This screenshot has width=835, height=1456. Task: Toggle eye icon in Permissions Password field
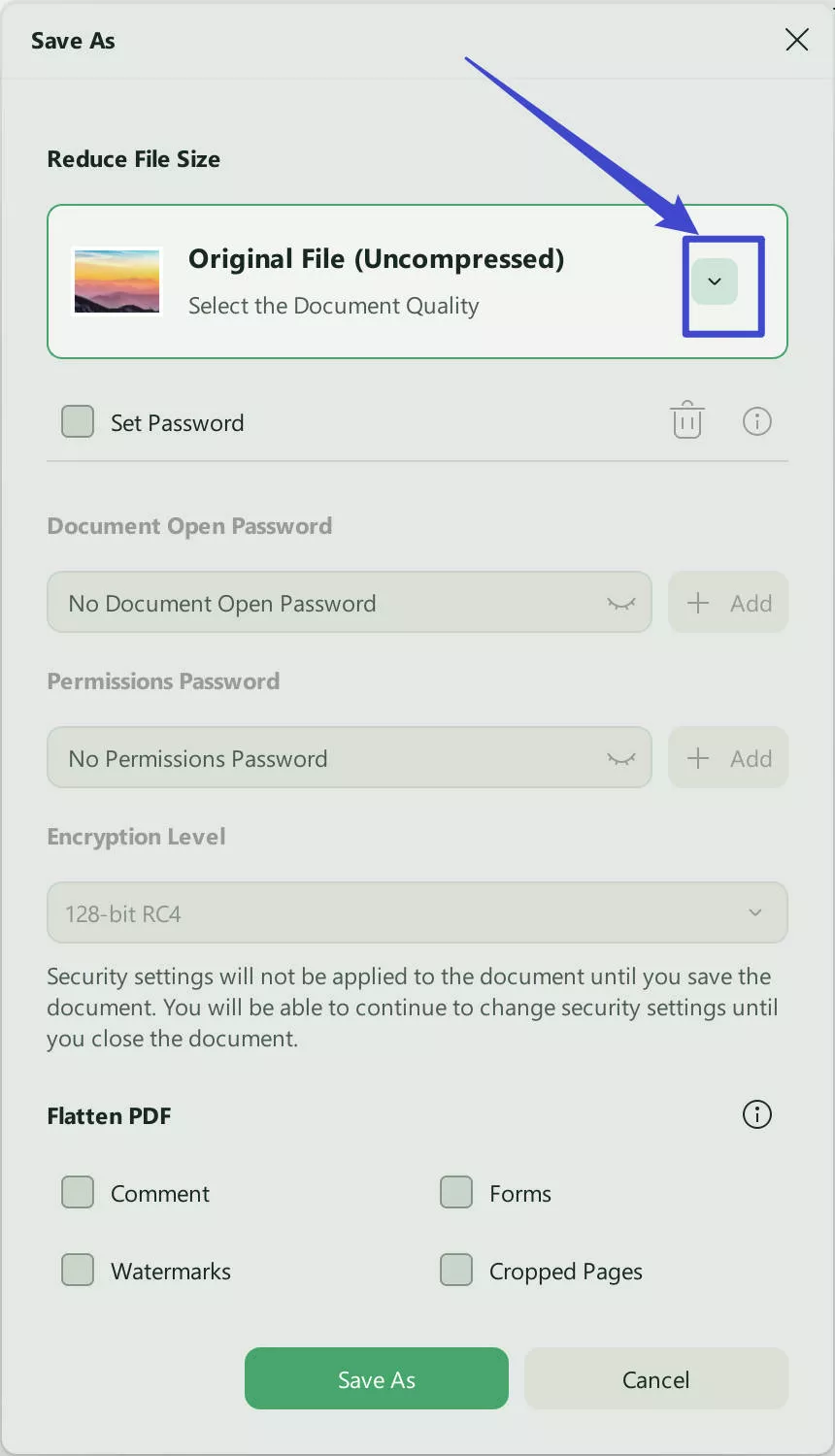point(620,759)
